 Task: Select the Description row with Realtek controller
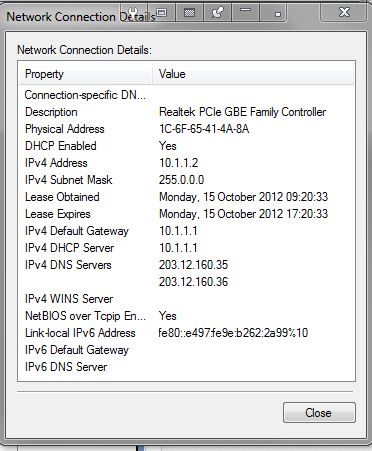(x=186, y=112)
